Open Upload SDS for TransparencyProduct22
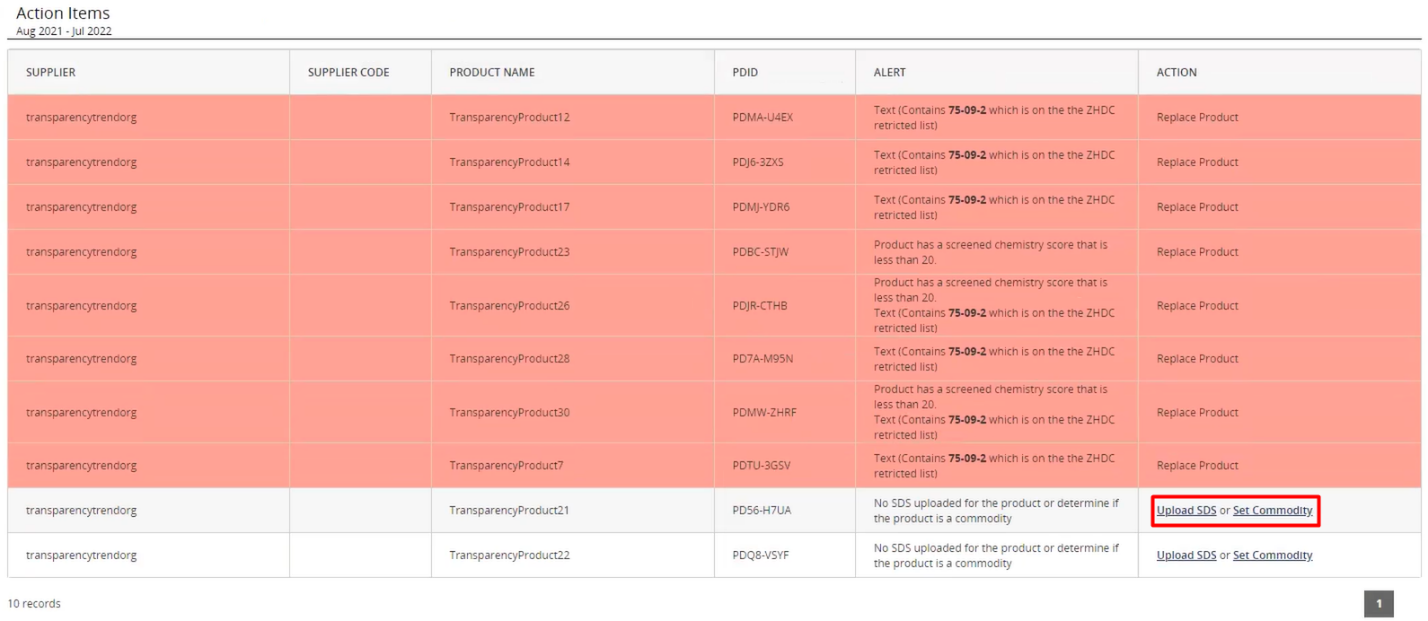The height and width of the screenshot is (621, 1428). point(1186,555)
